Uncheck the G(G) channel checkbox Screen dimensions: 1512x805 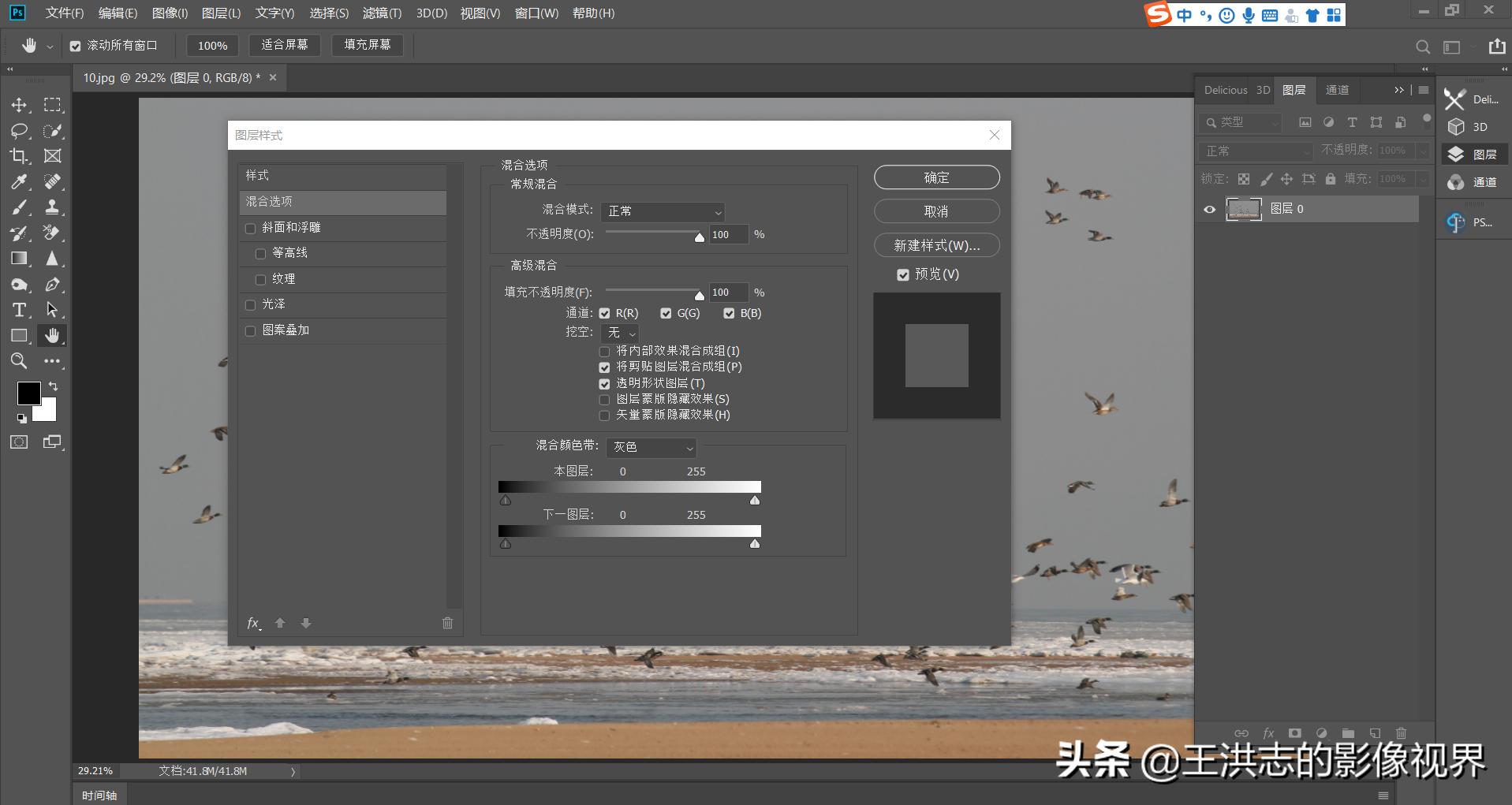tap(666, 313)
